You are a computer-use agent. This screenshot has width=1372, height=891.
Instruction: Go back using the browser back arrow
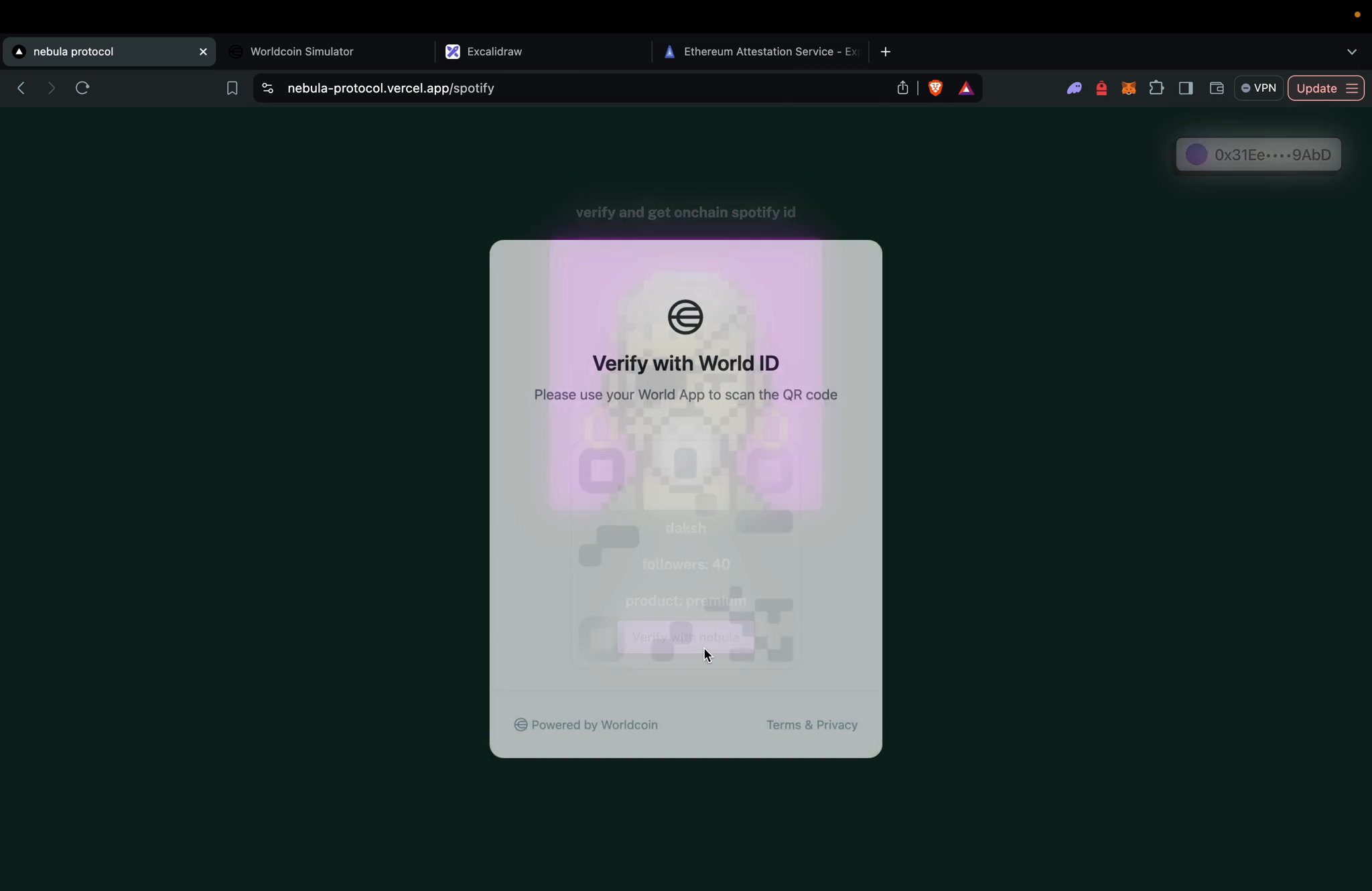[21, 88]
